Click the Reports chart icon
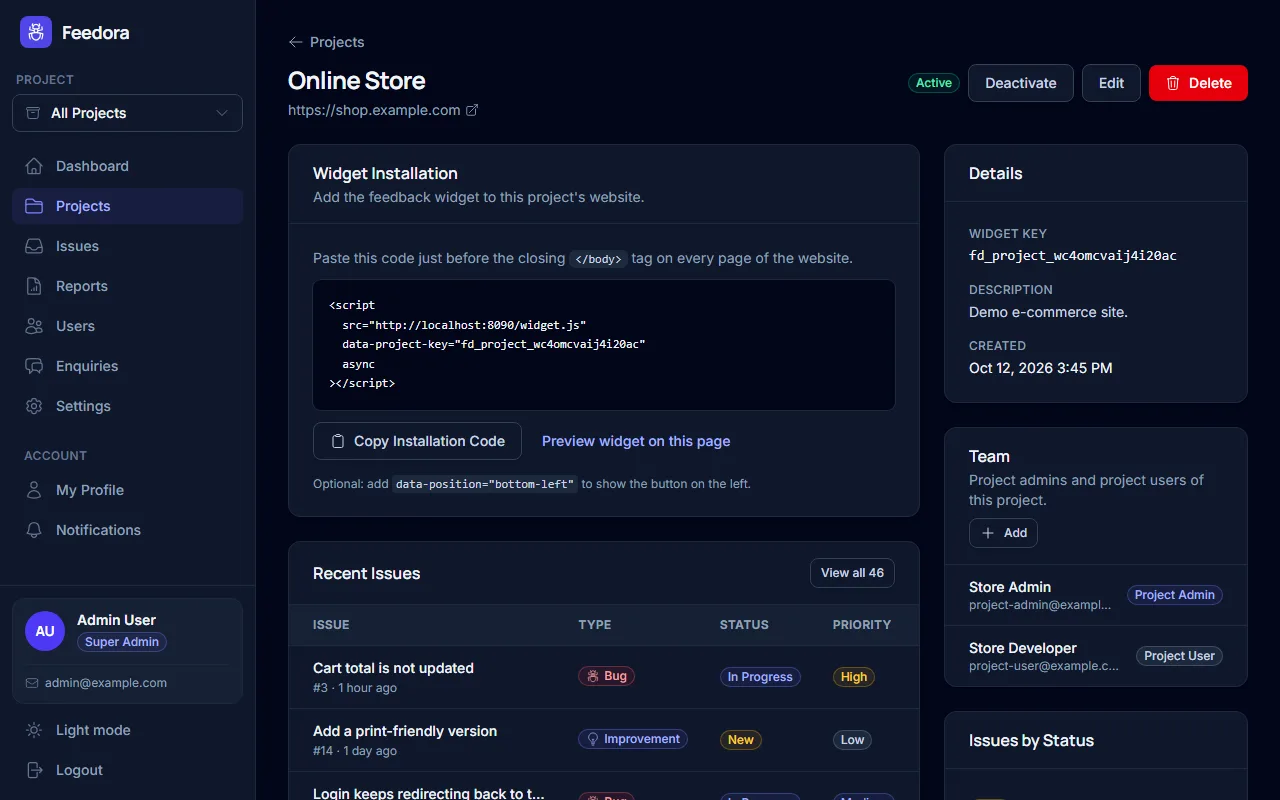 (x=35, y=286)
